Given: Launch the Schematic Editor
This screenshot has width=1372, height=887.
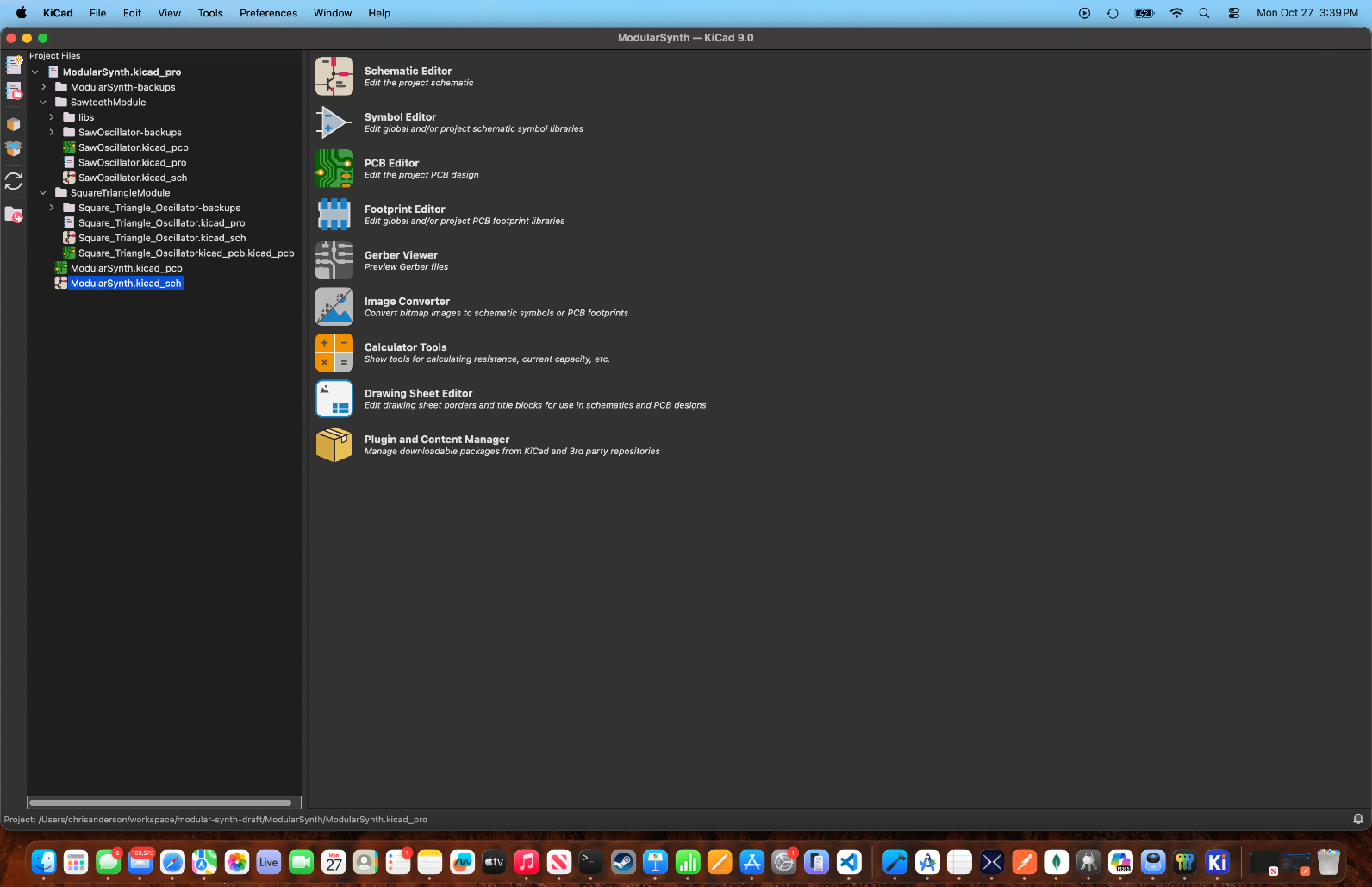Looking at the screenshot, I should [334, 77].
